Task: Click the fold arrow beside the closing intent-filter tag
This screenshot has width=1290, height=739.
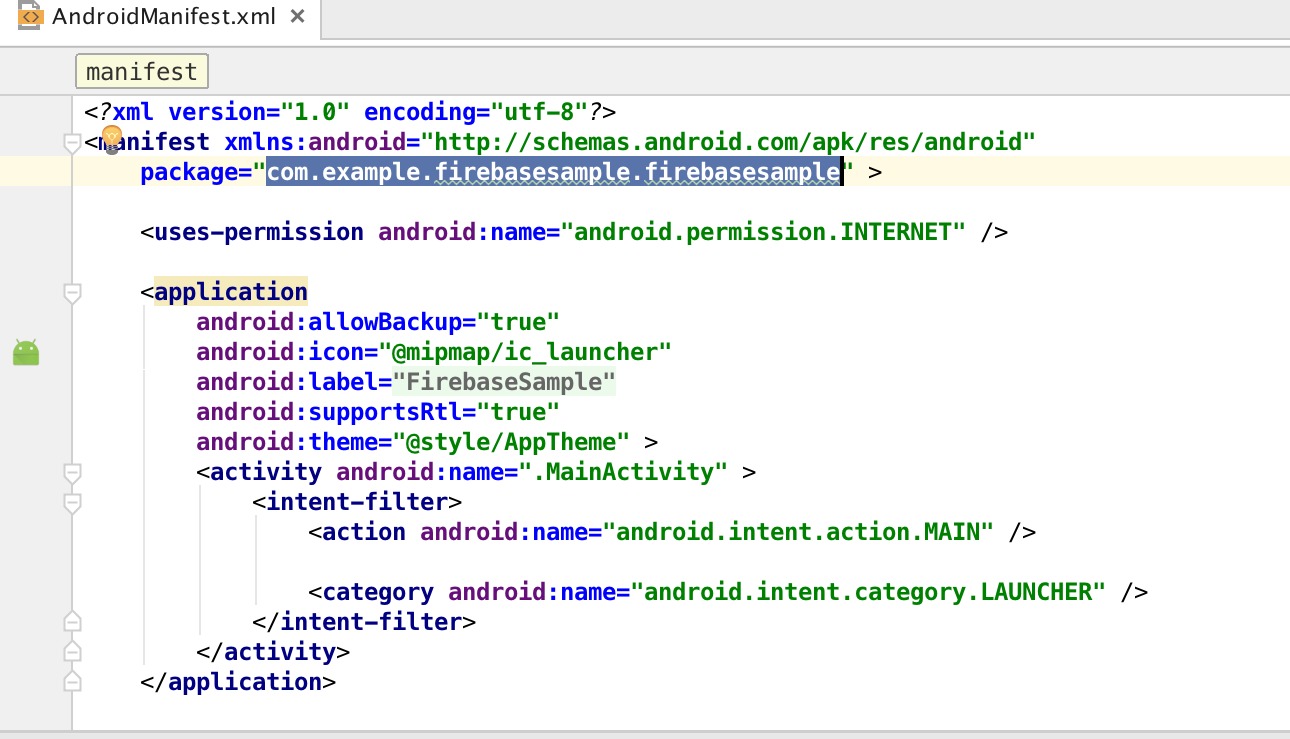Action: pyautogui.click(x=72, y=620)
